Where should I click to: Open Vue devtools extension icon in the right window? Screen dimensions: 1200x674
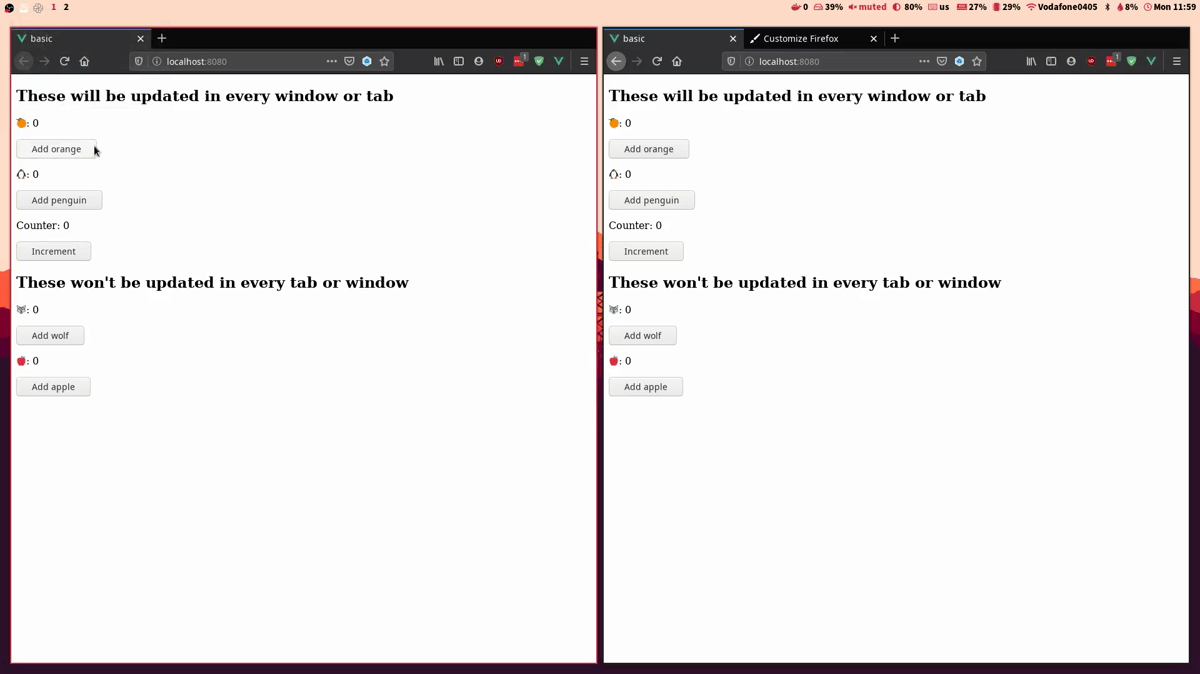pyautogui.click(x=1151, y=61)
